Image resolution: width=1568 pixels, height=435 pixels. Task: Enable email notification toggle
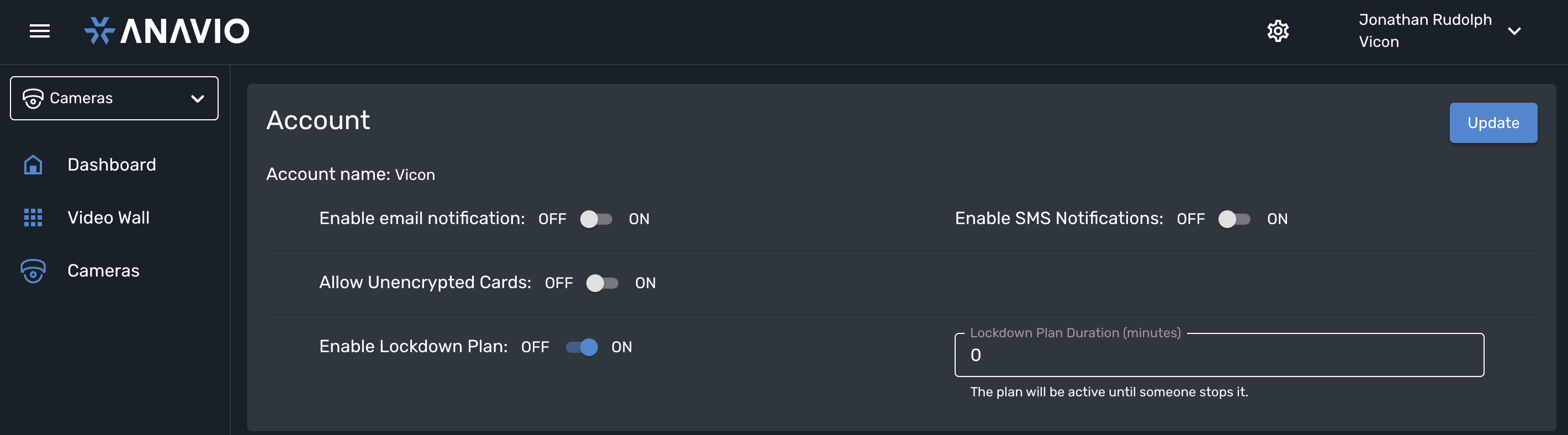[596, 219]
